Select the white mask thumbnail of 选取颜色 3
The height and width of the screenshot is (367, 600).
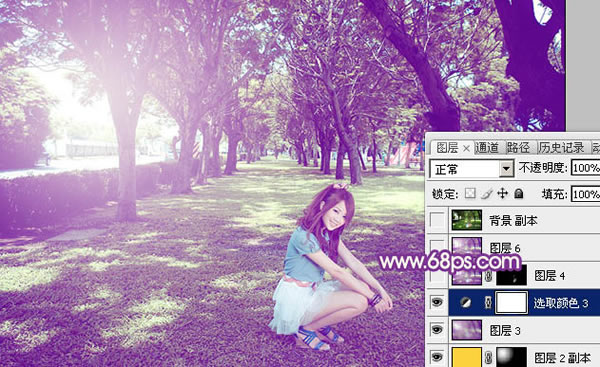[x=512, y=302]
